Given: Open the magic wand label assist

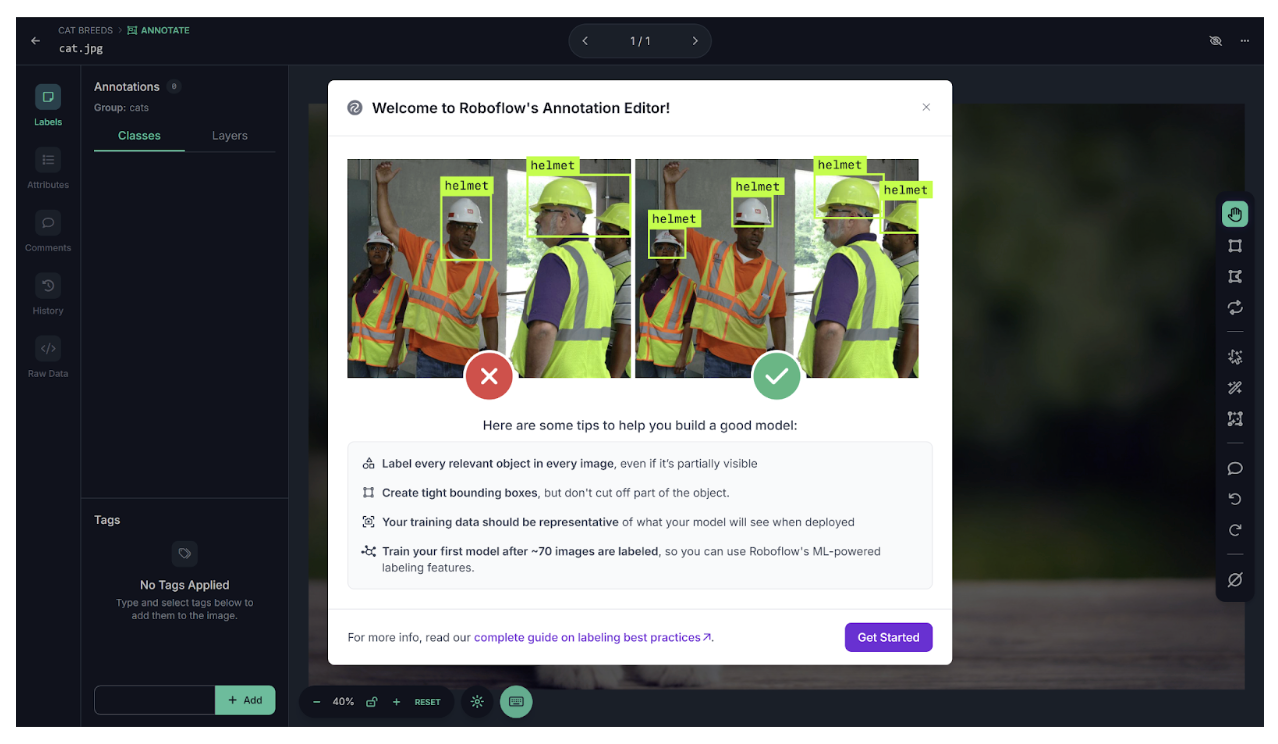Looking at the screenshot, I should pyautogui.click(x=1235, y=388).
